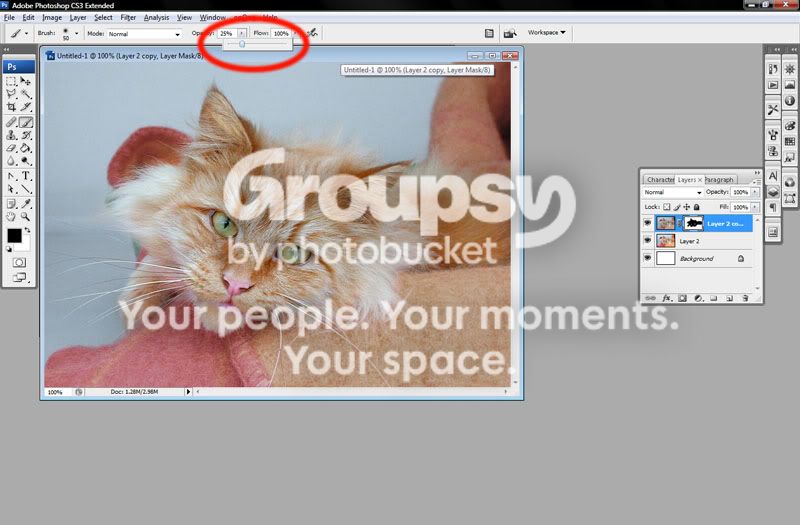
Task: Select the Magic Wand tool
Action: pyautogui.click(x=26, y=94)
